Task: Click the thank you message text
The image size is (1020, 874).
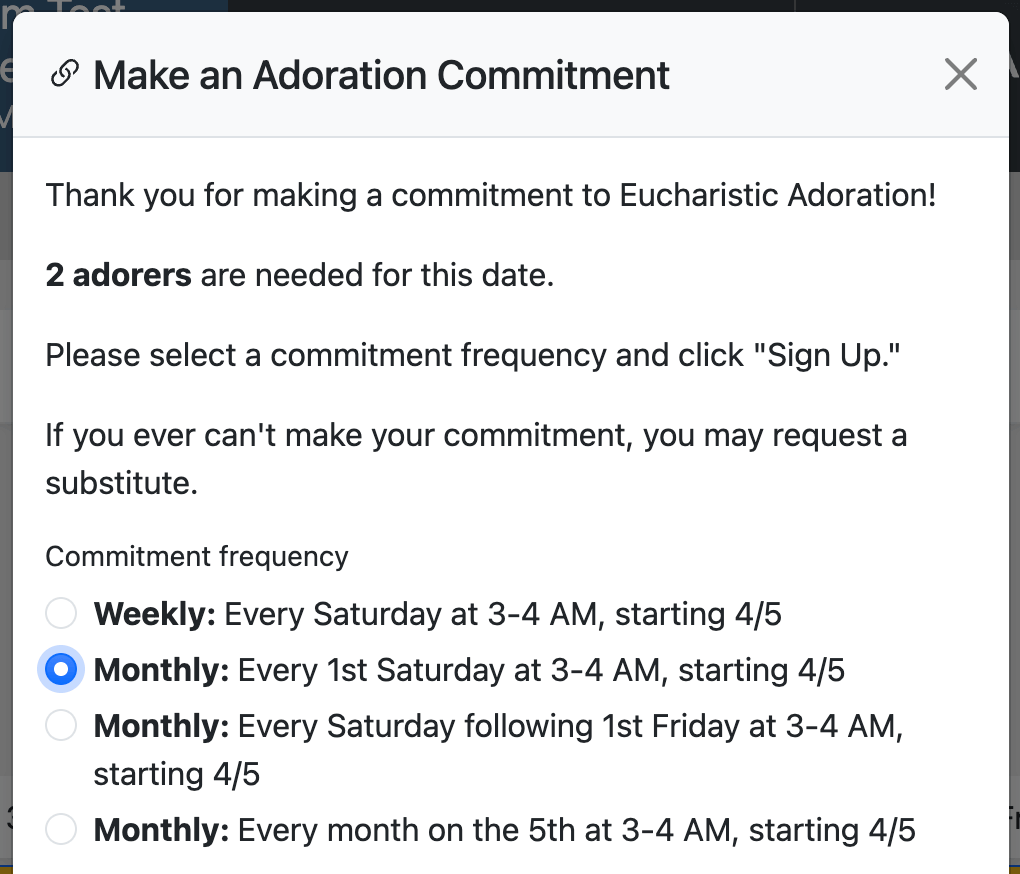Action: [x=490, y=194]
